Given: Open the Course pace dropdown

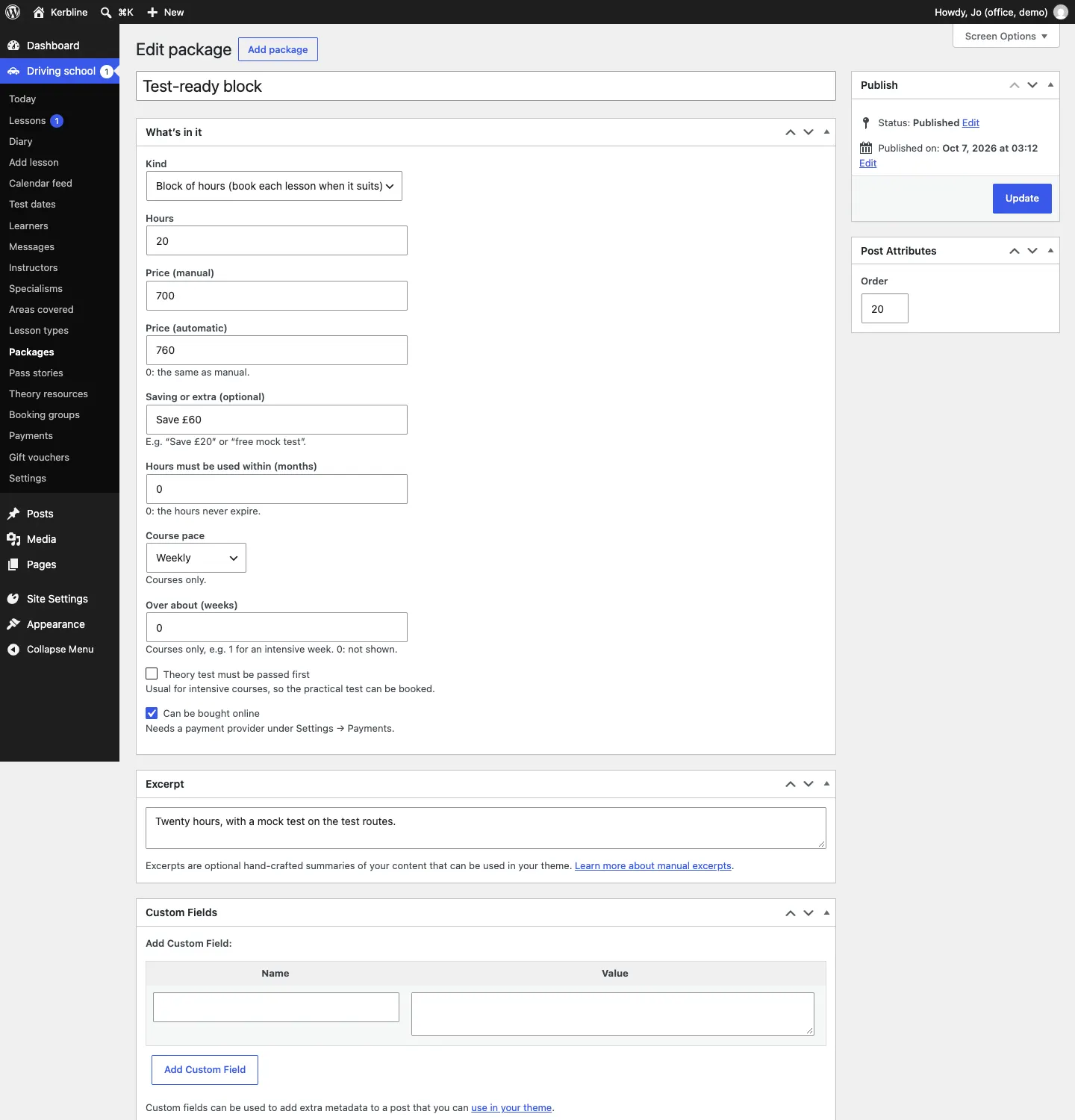Looking at the screenshot, I should click(196, 558).
